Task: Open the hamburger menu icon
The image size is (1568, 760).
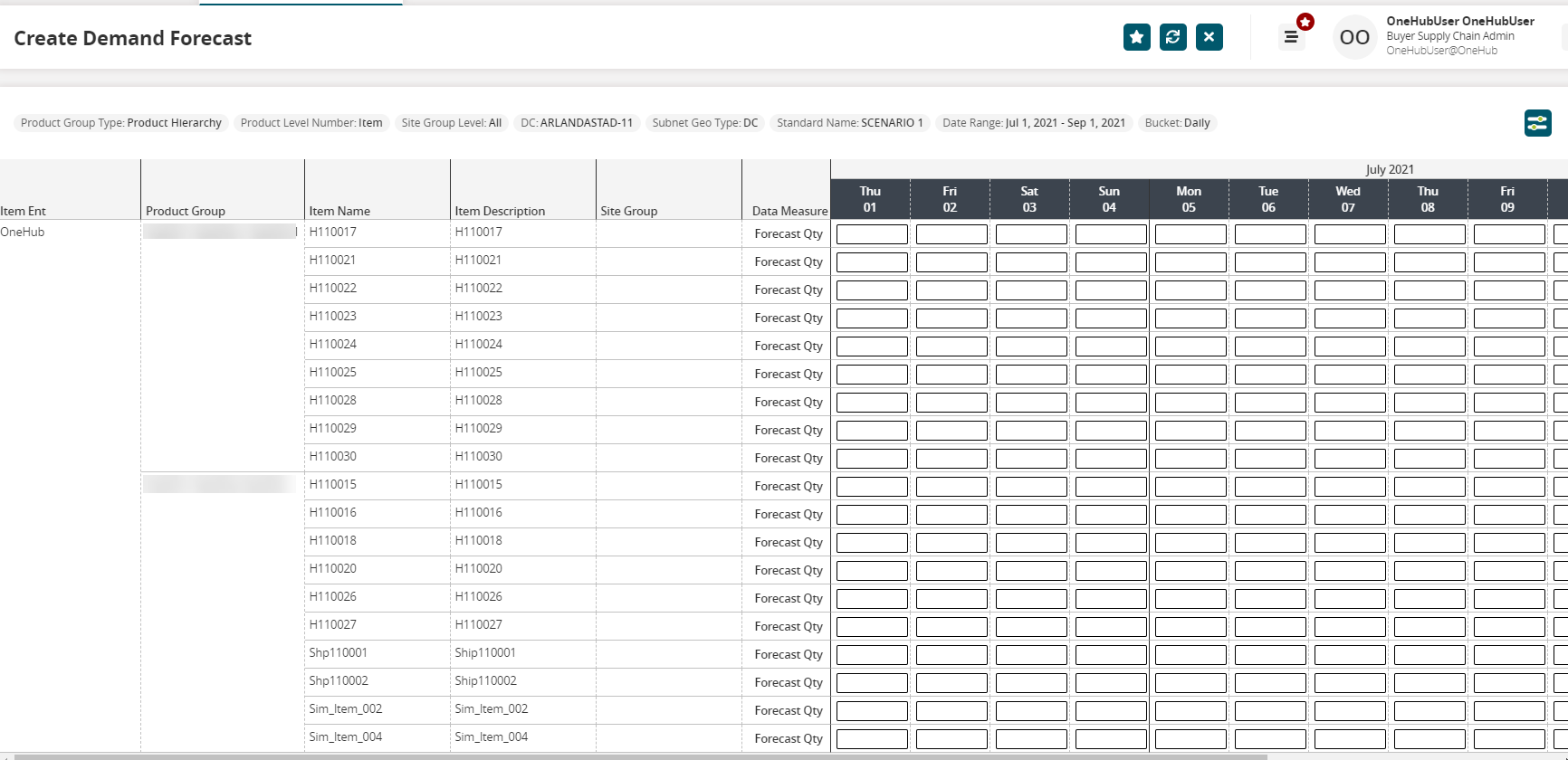Action: coord(1291,37)
